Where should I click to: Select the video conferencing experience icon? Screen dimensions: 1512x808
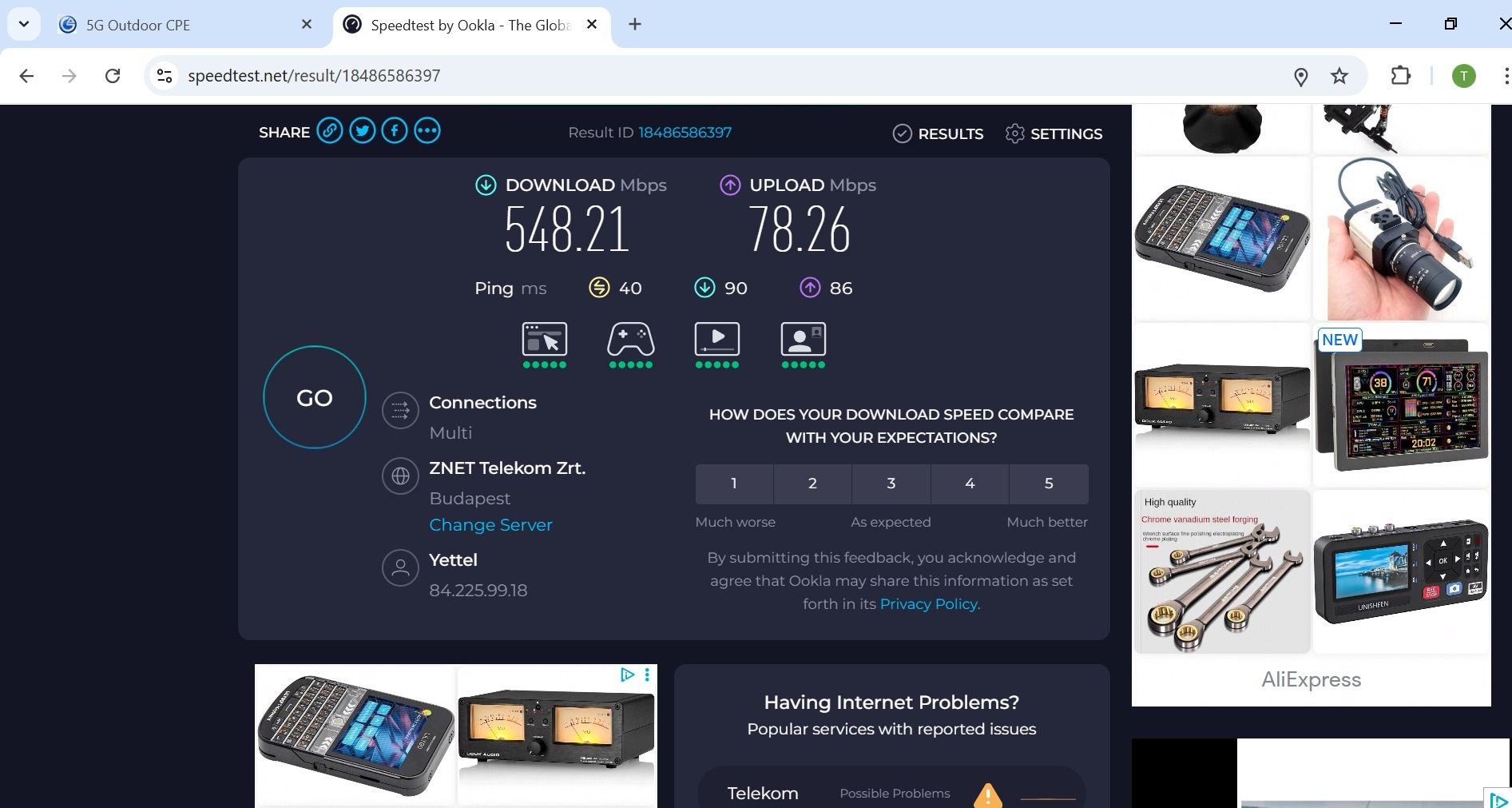pos(804,340)
